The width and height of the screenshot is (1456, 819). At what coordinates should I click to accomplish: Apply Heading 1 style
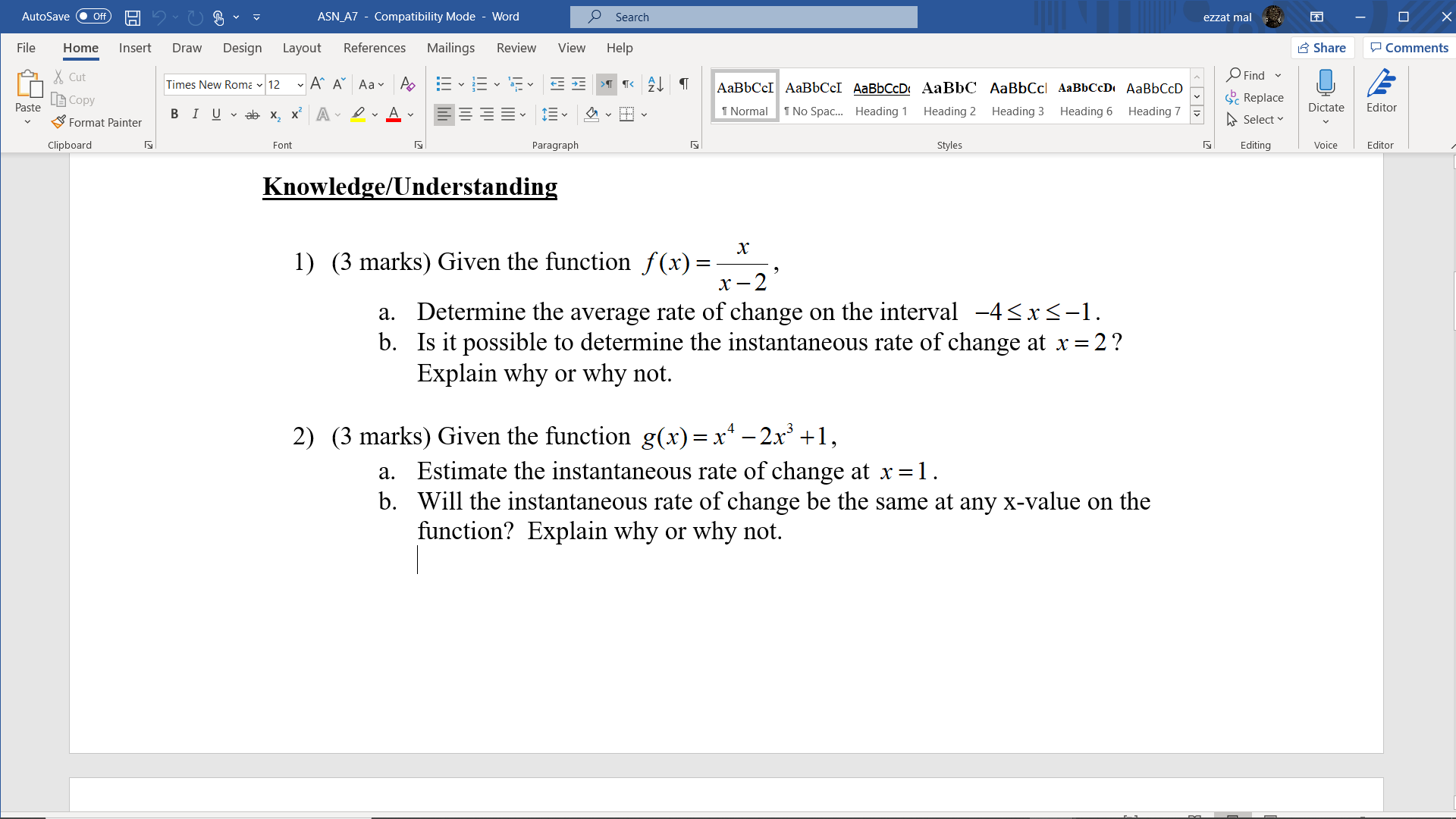tap(880, 95)
